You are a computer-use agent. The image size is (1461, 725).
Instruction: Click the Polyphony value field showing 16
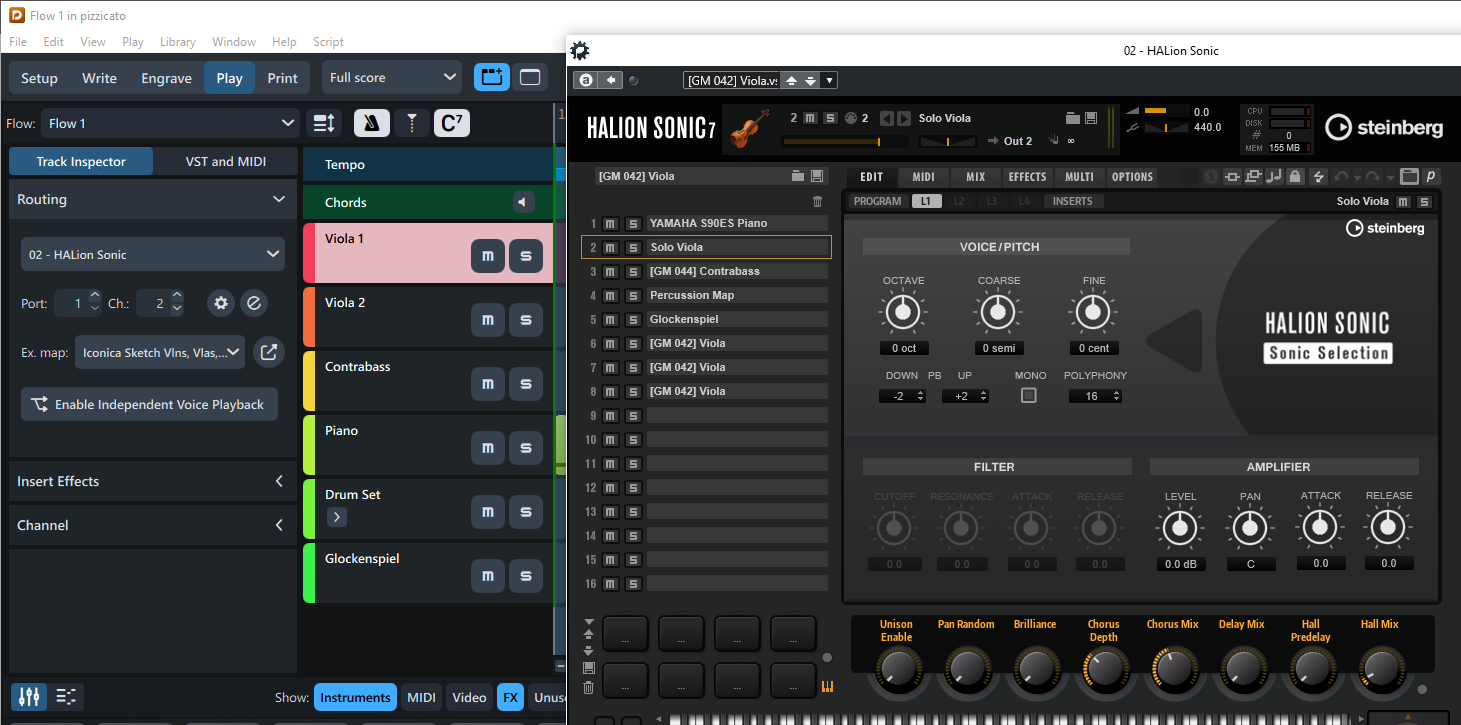[x=1095, y=396]
